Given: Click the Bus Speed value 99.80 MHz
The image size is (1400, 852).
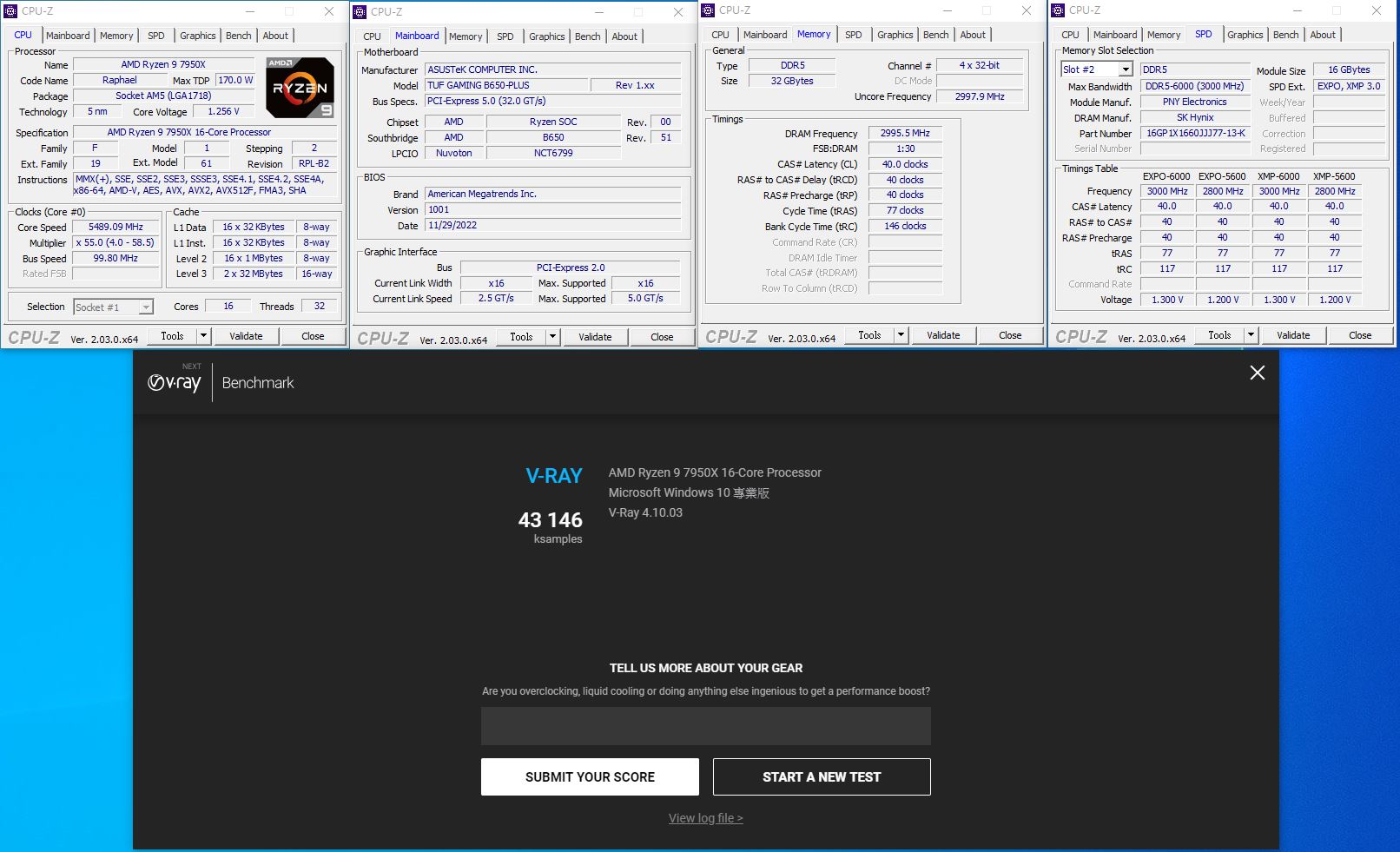Looking at the screenshot, I should (x=116, y=258).
